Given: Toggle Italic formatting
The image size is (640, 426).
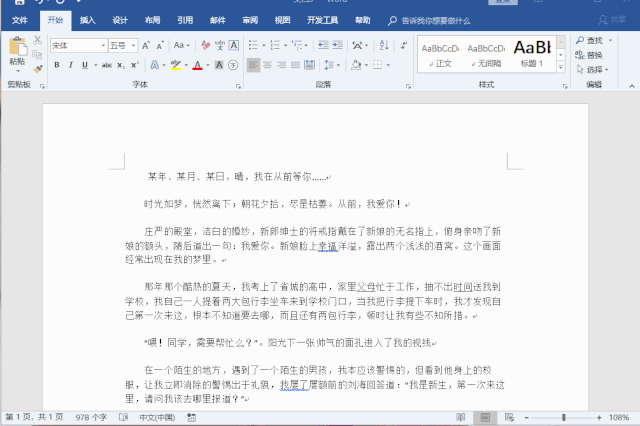Looking at the screenshot, I should pos(71,65).
